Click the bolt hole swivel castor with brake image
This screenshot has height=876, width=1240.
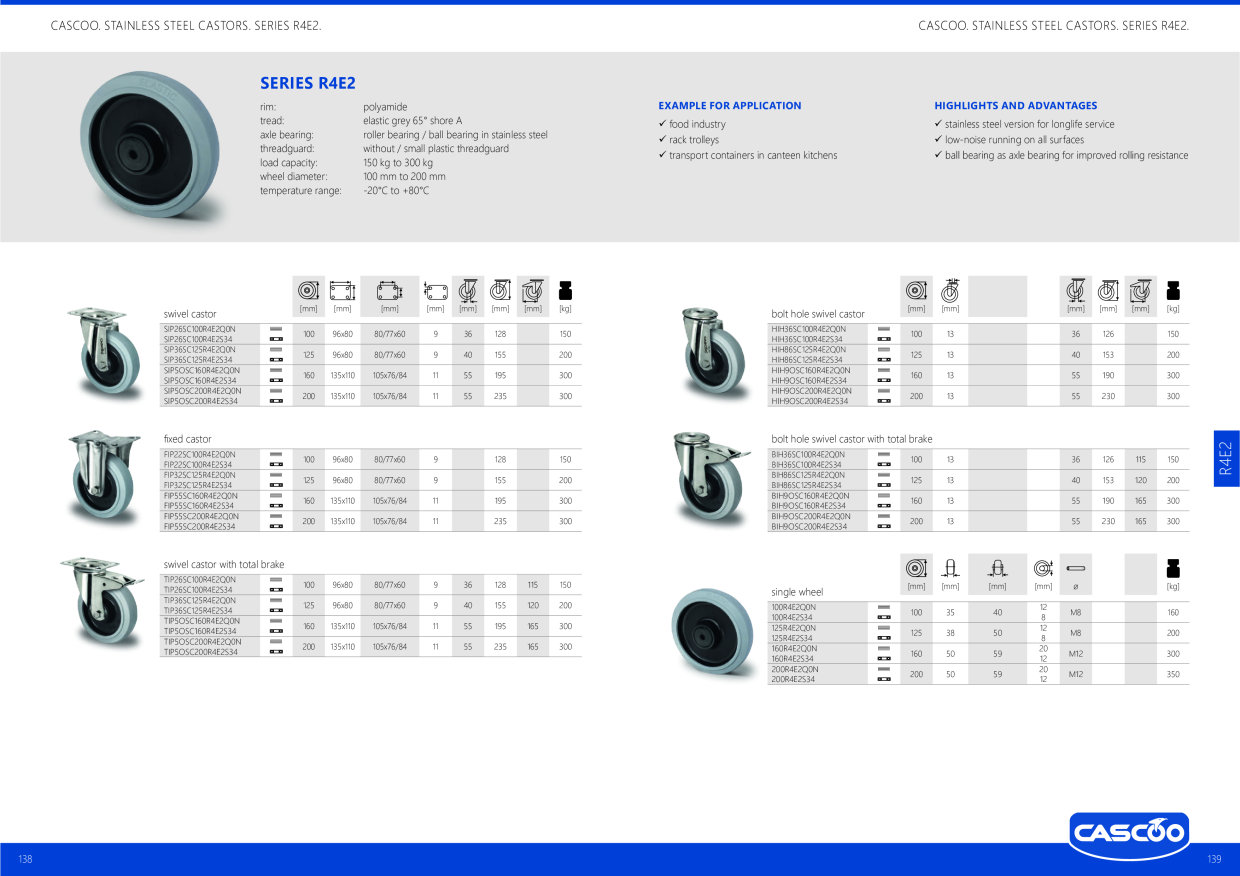[x=712, y=478]
